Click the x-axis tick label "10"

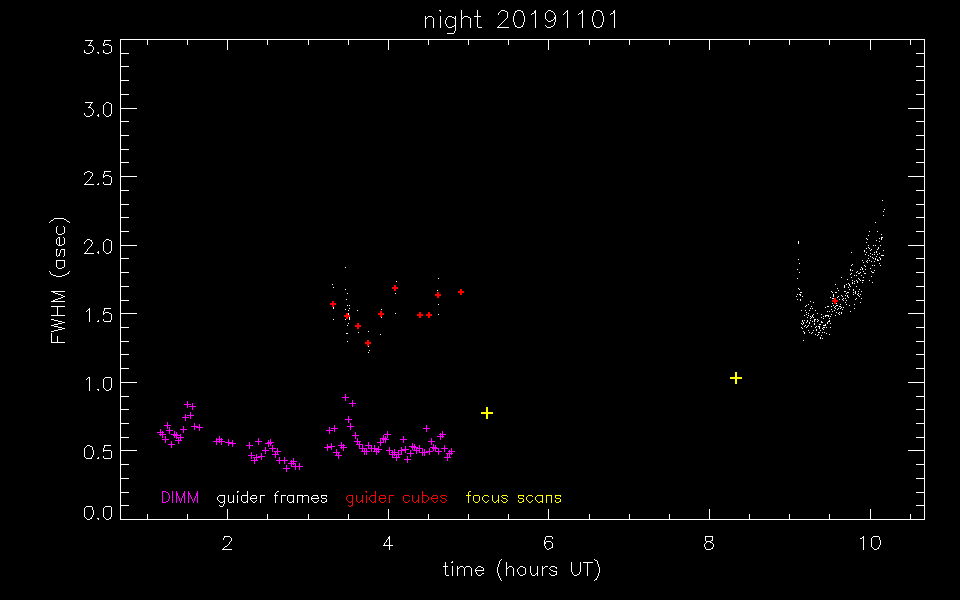point(870,542)
